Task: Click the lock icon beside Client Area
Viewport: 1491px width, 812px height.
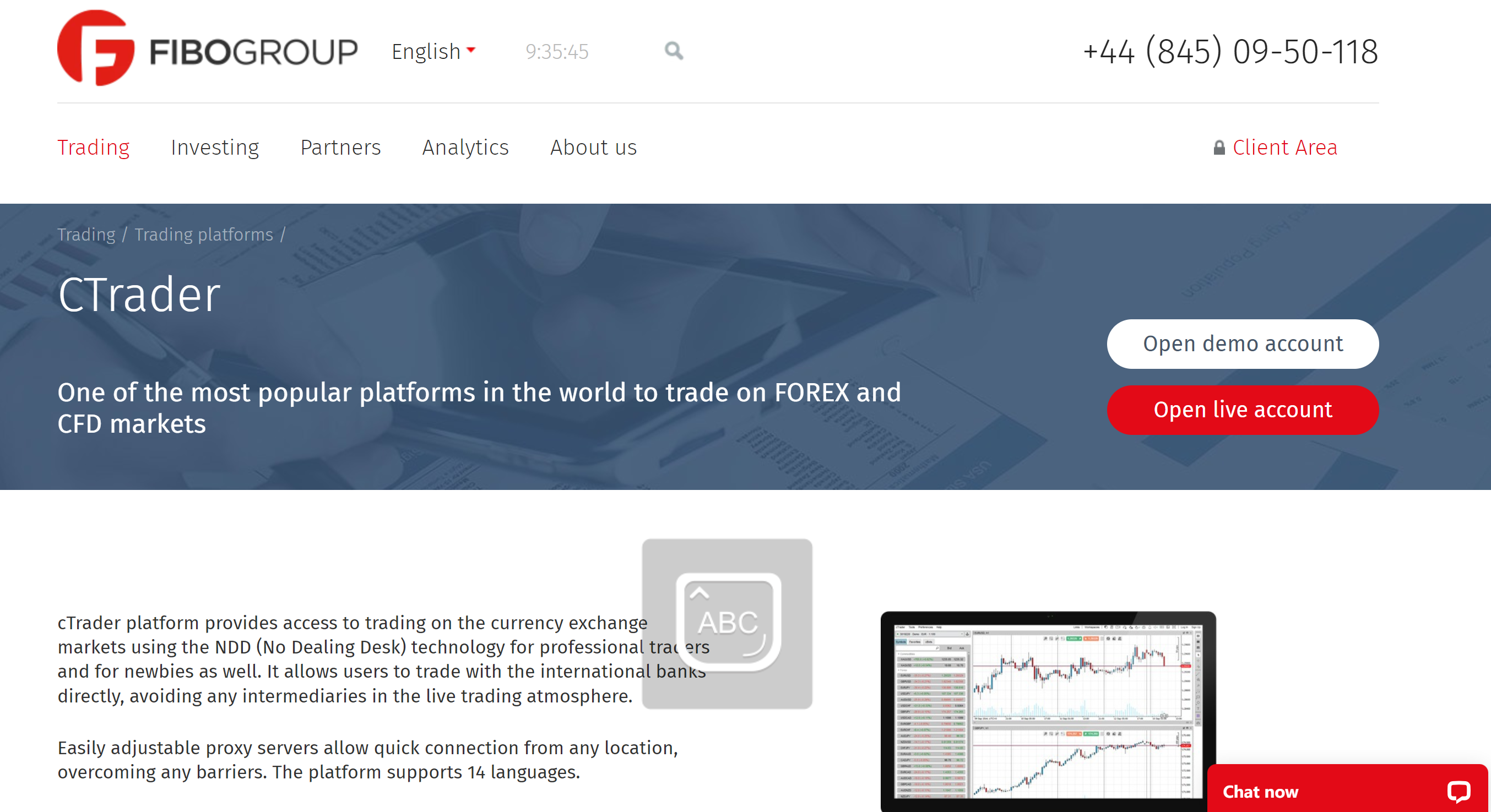Action: click(x=1219, y=148)
